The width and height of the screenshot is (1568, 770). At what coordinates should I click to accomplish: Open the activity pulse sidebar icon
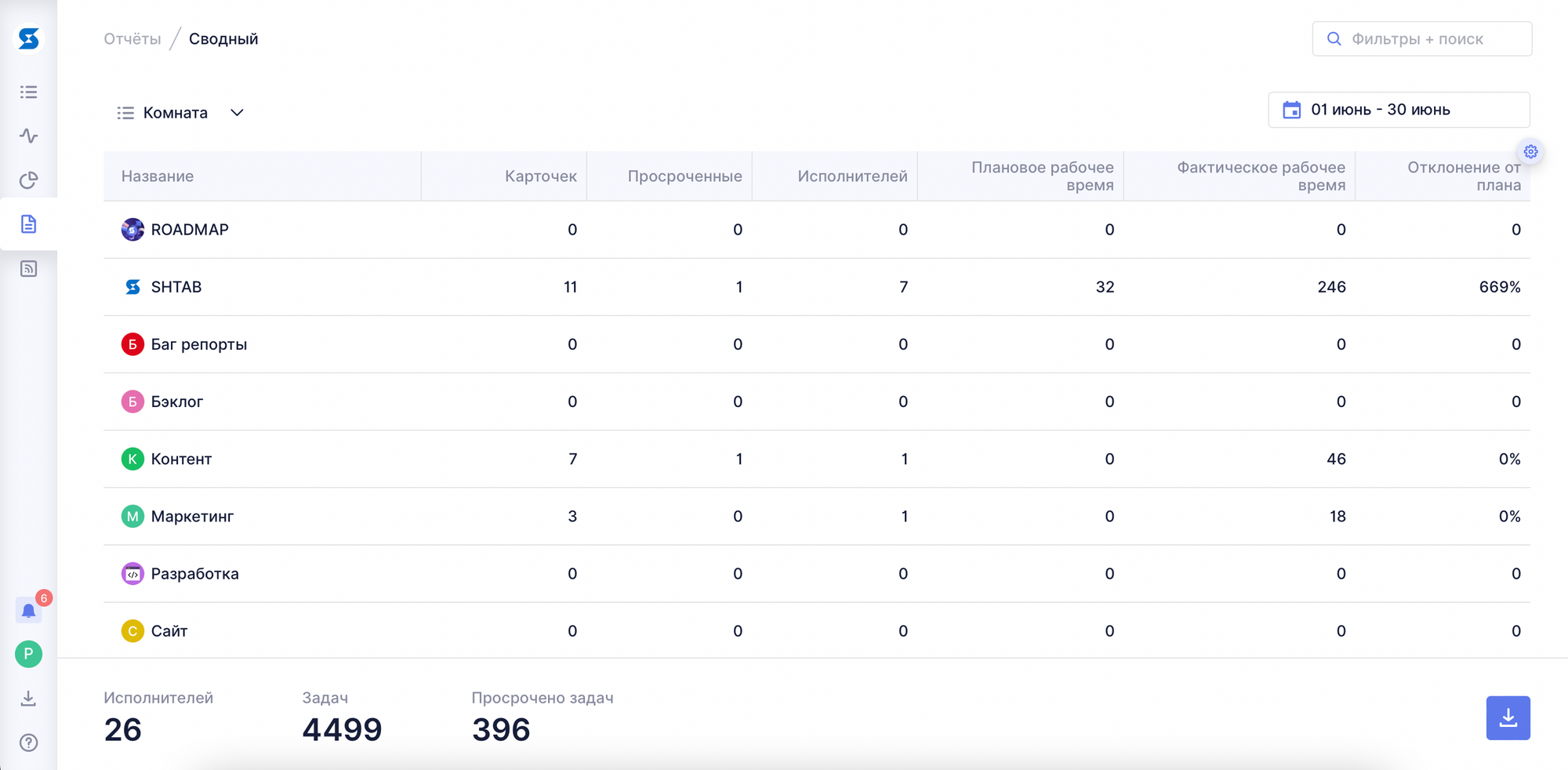click(29, 136)
